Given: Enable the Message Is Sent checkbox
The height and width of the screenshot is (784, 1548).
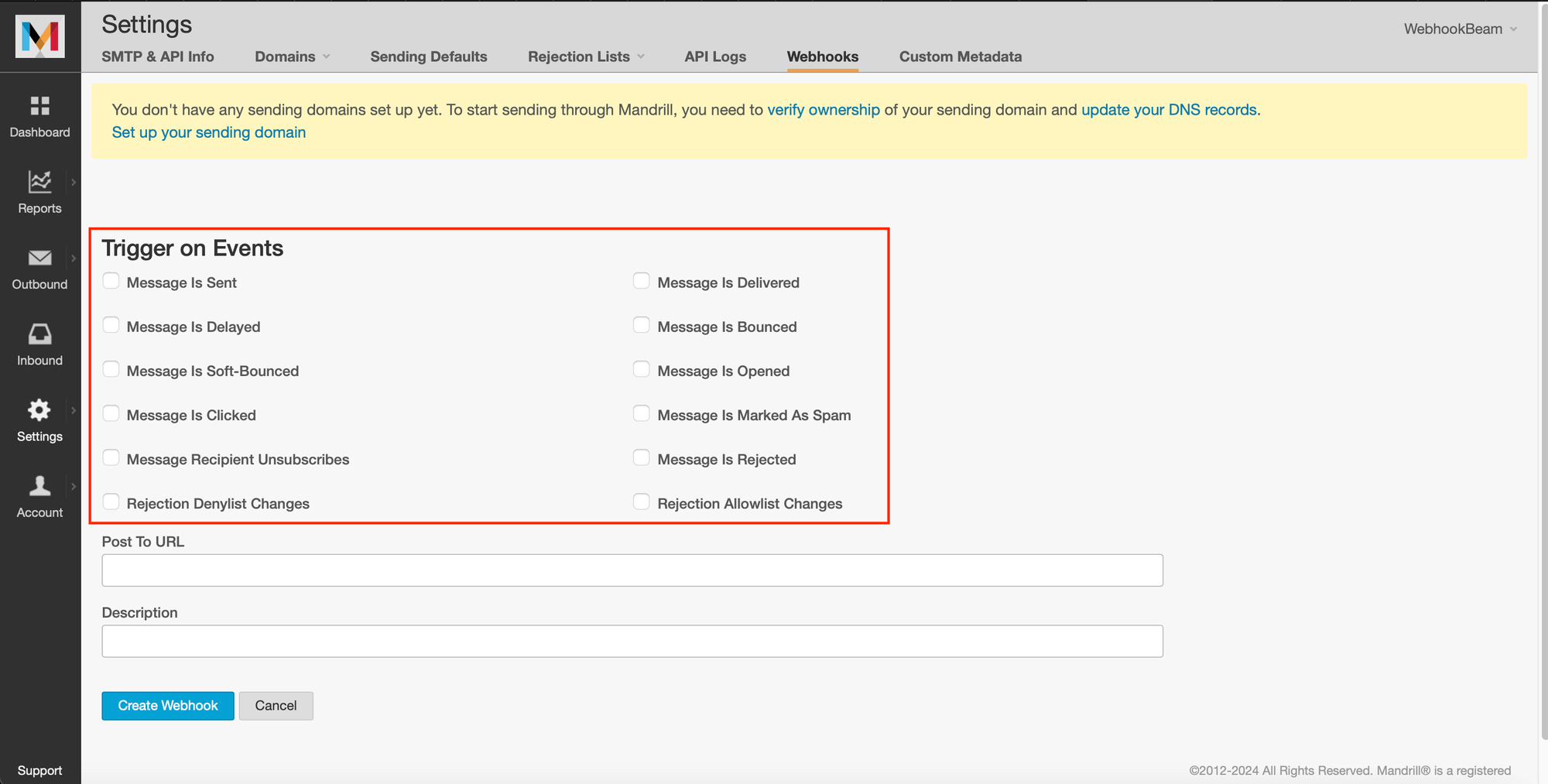Looking at the screenshot, I should point(111,281).
